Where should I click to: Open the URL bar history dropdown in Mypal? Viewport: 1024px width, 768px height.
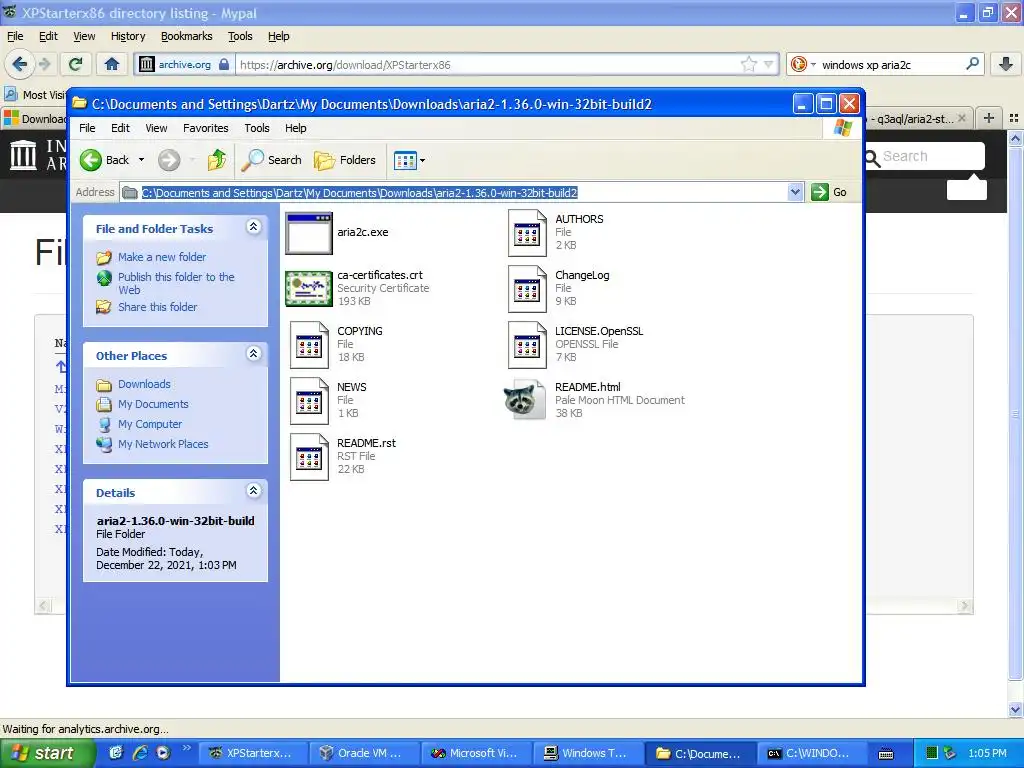769,64
